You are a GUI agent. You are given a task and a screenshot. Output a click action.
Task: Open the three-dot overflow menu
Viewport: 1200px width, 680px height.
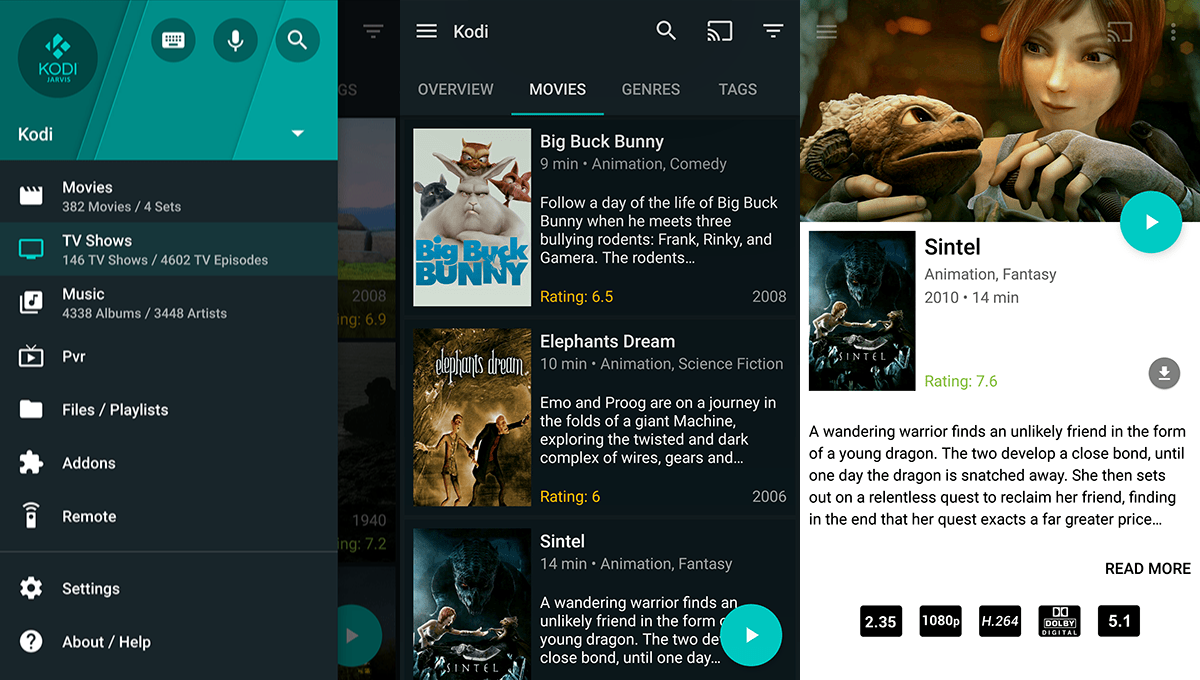(1173, 32)
